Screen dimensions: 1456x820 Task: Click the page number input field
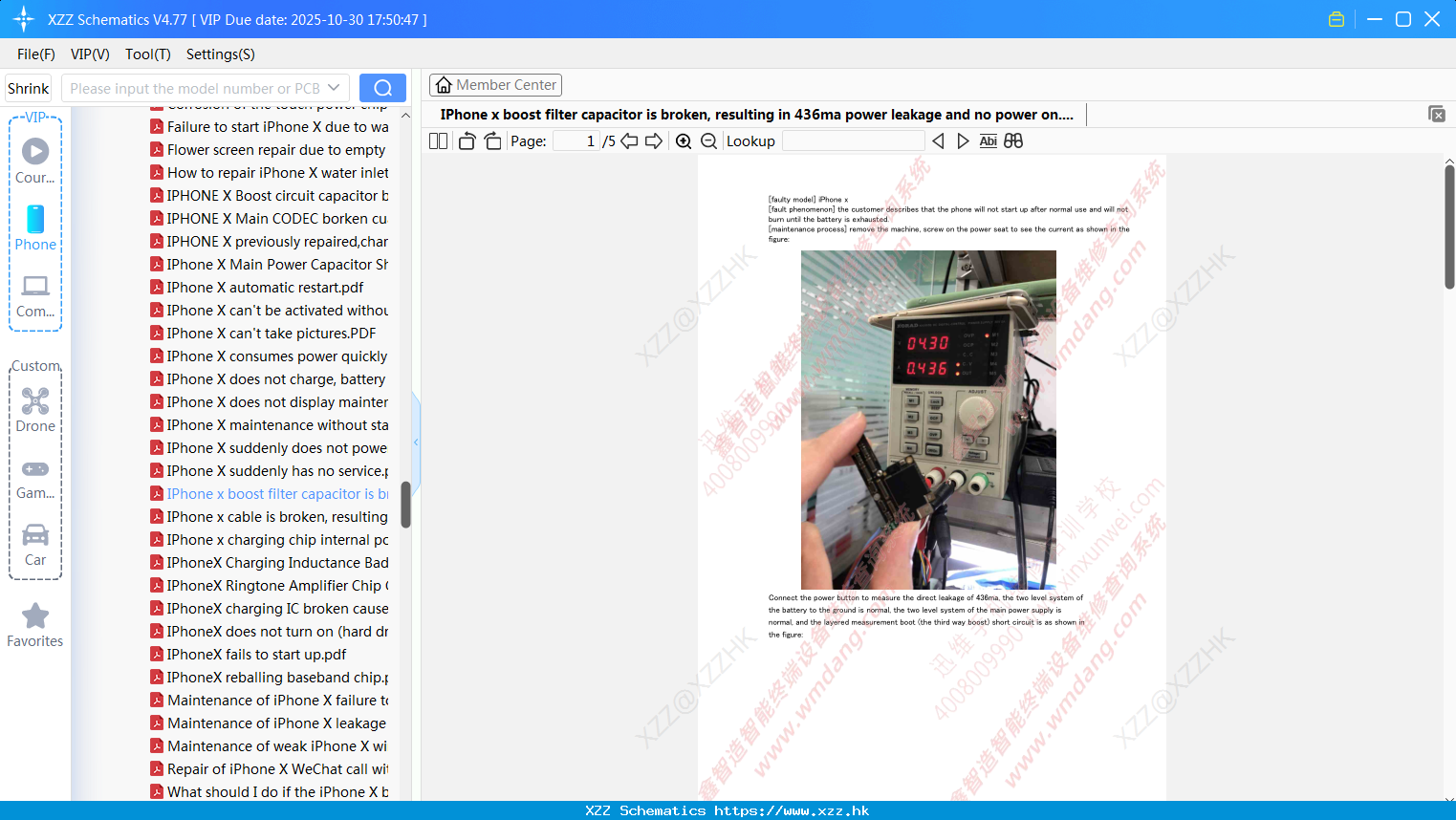coord(576,141)
